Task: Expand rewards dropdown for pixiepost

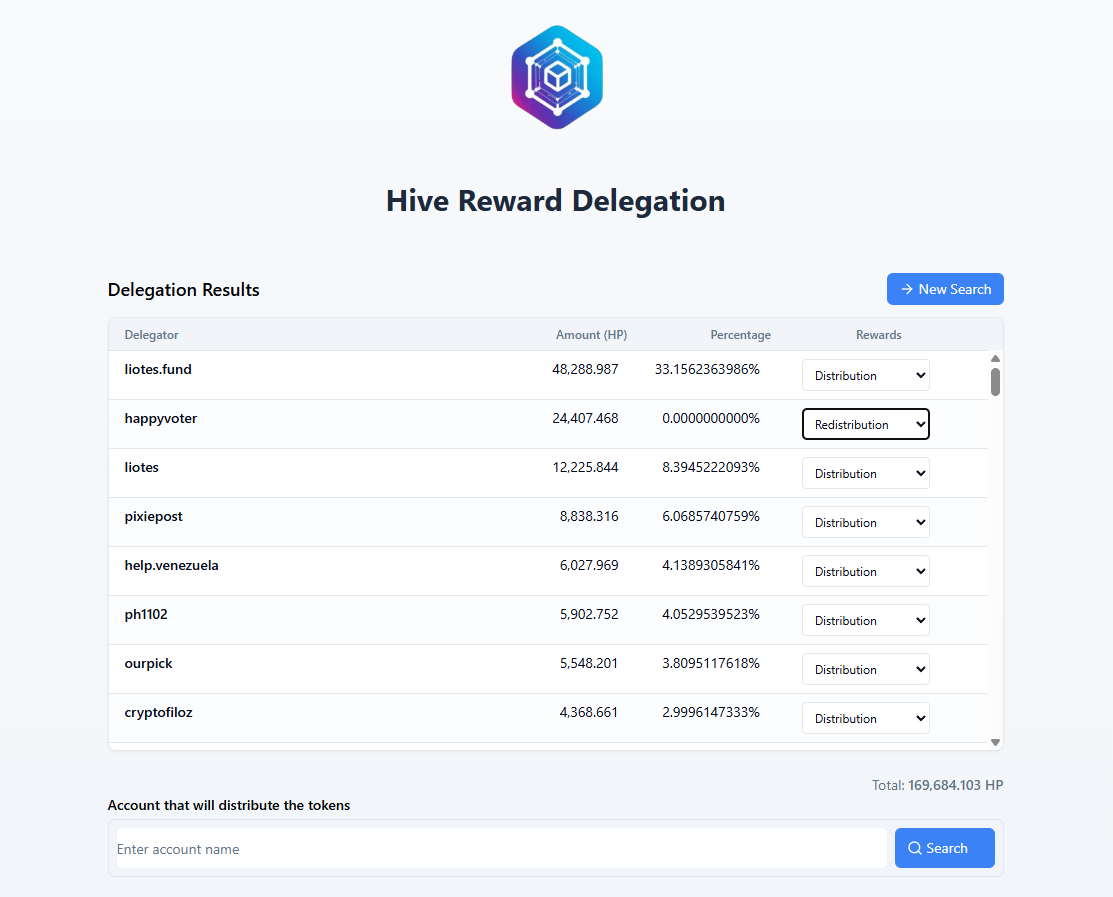Action: point(865,523)
